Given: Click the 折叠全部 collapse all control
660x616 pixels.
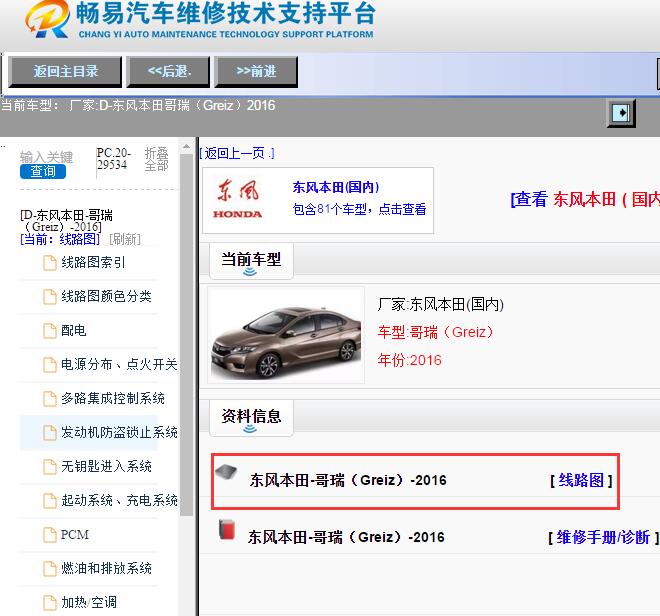Looking at the screenshot, I should tap(157, 159).
